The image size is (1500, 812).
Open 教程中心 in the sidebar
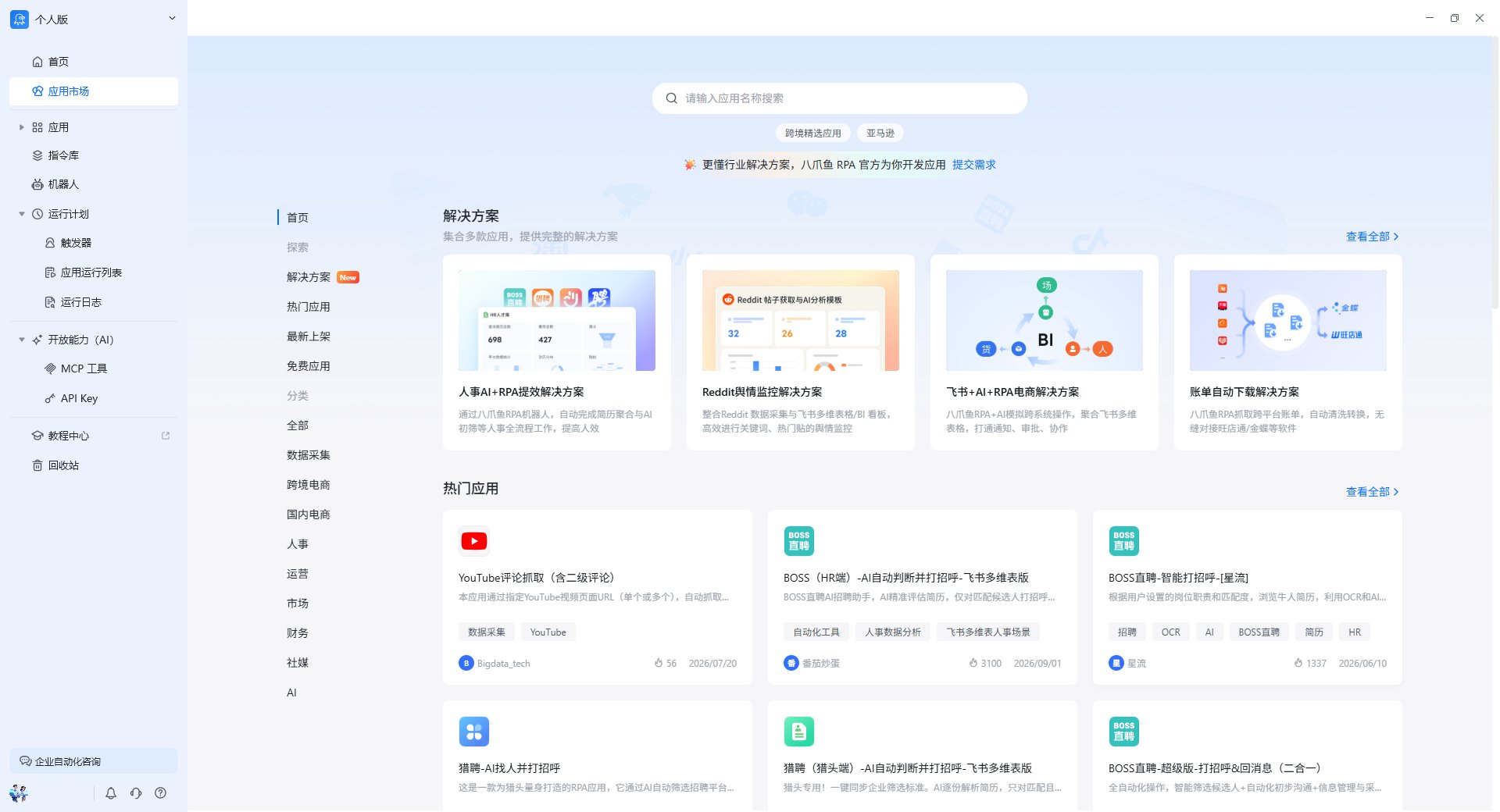coord(94,436)
